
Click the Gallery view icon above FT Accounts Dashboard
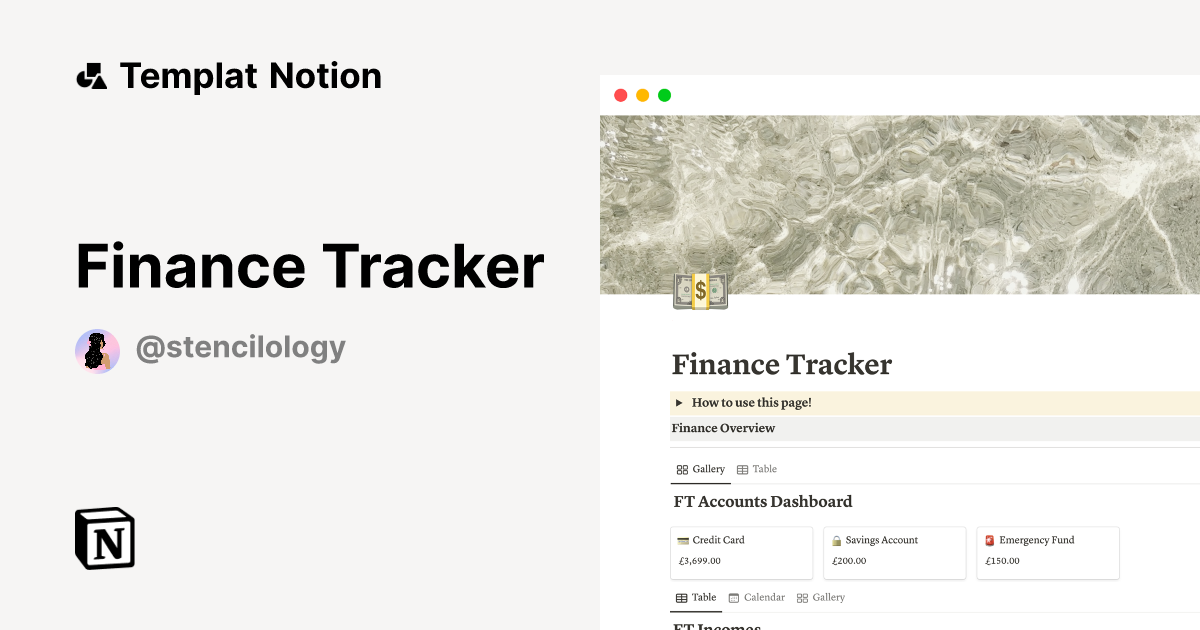pos(683,469)
